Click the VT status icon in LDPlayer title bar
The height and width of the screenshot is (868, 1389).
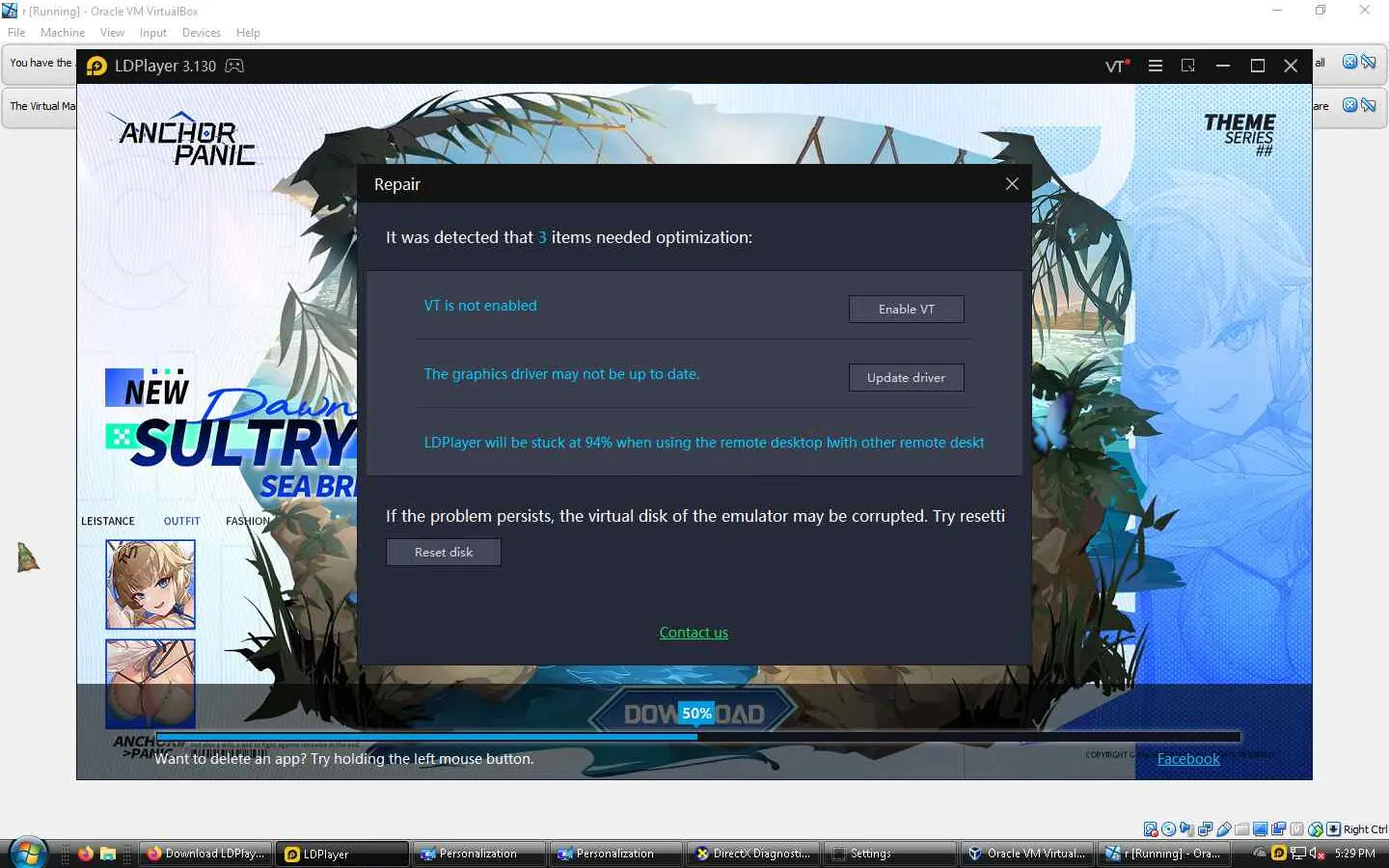click(1117, 66)
